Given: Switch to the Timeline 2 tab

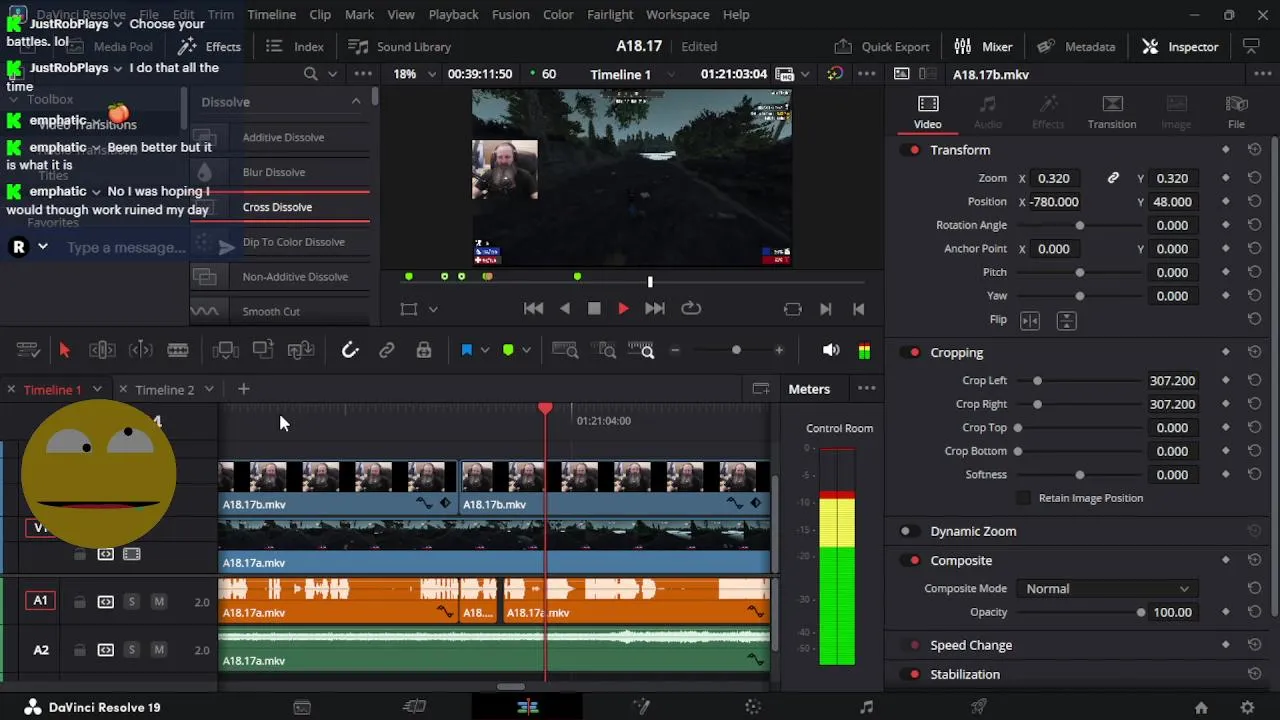Looking at the screenshot, I should click(x=165, y=390).
